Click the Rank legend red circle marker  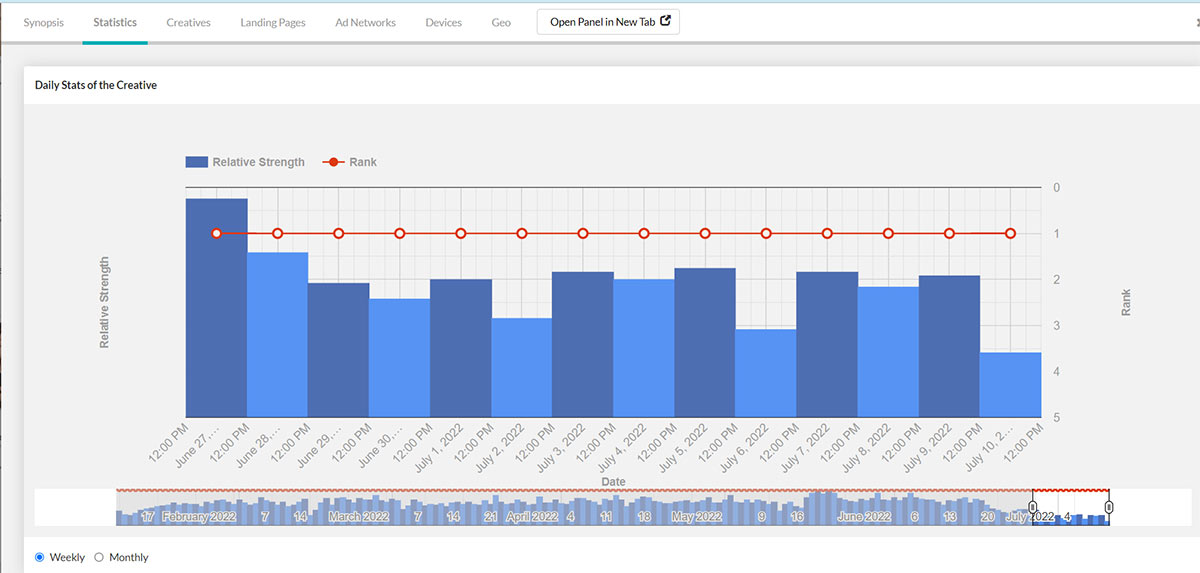(x=334, y=162)
